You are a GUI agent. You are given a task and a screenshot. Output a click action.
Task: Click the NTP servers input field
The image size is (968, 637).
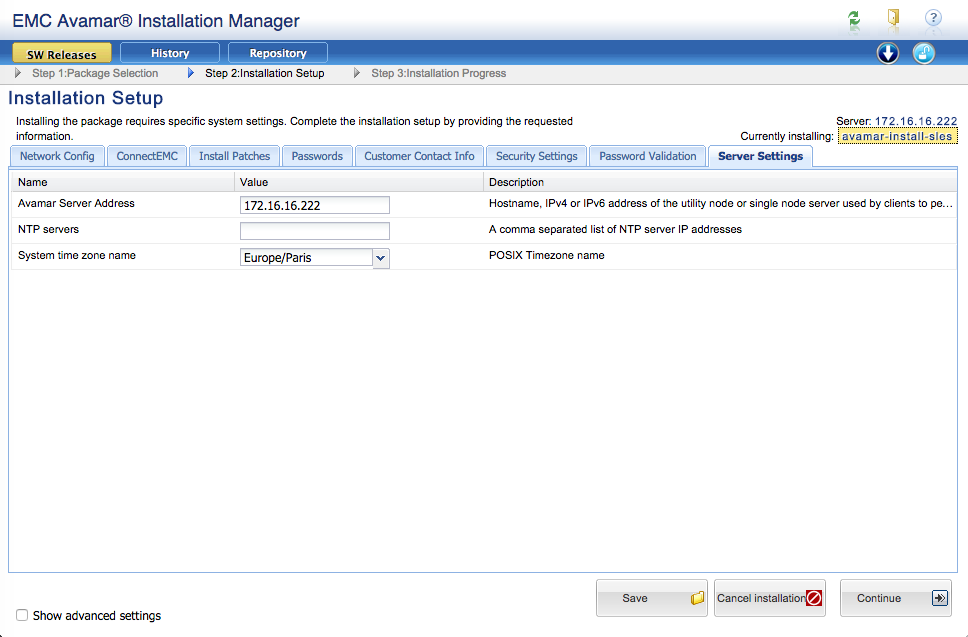(x=314, y=231)
